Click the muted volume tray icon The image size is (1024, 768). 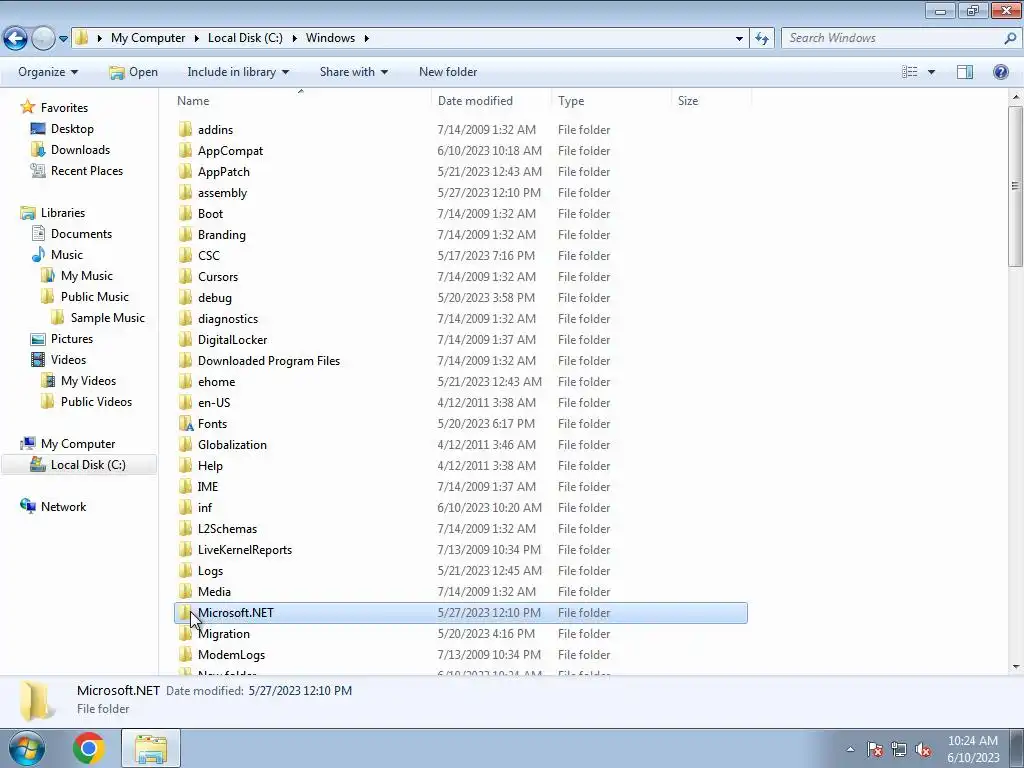coord(923,749)
